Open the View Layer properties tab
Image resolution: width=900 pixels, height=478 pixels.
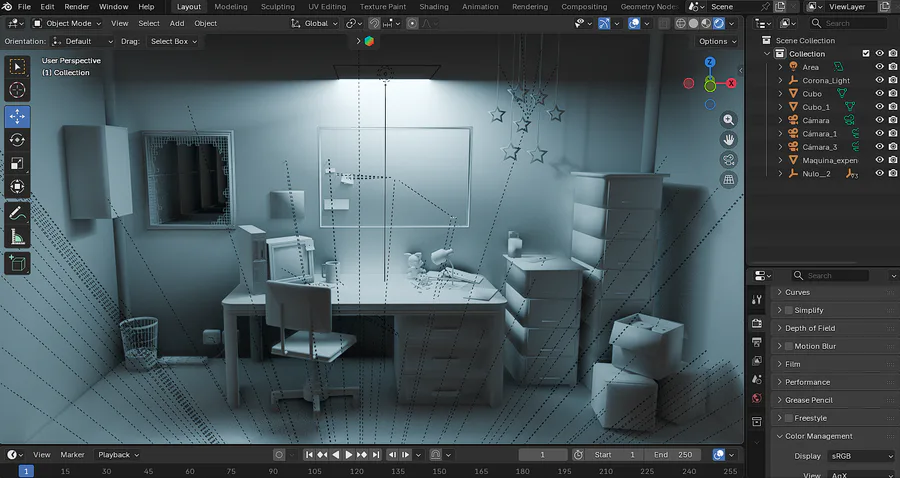click(757, 361)
